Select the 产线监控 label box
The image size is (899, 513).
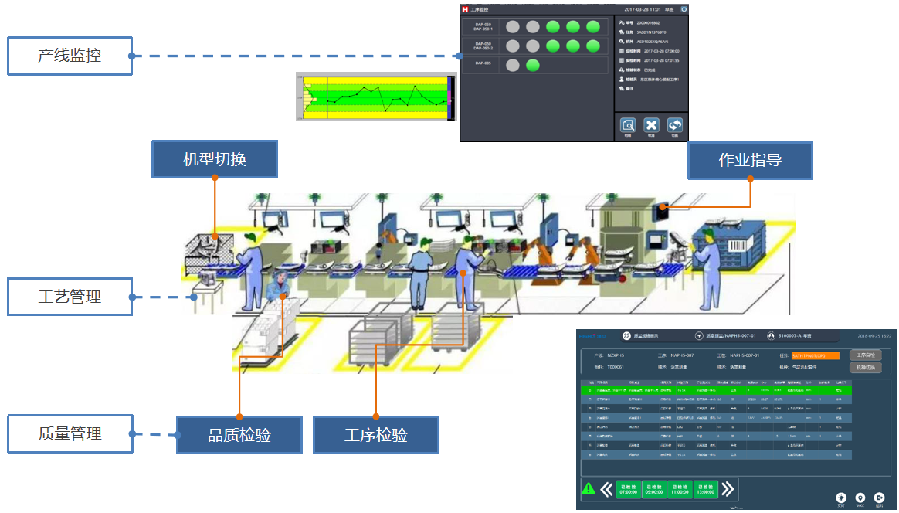(x=69, y=56)
